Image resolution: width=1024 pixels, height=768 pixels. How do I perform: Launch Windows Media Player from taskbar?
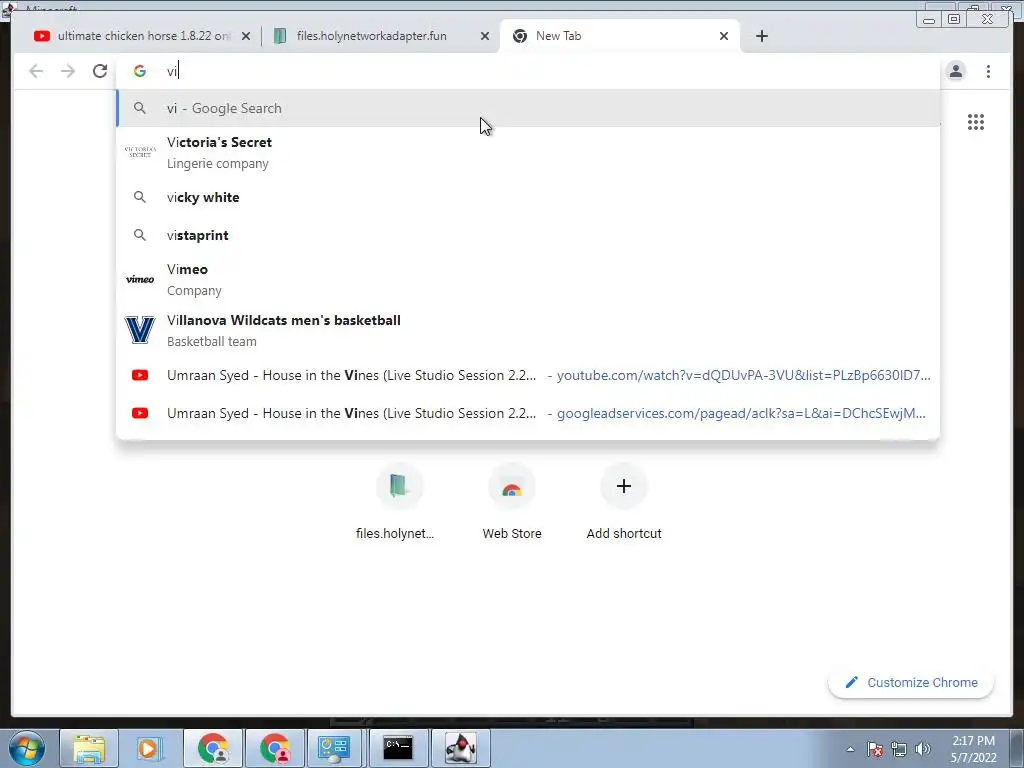150,748
